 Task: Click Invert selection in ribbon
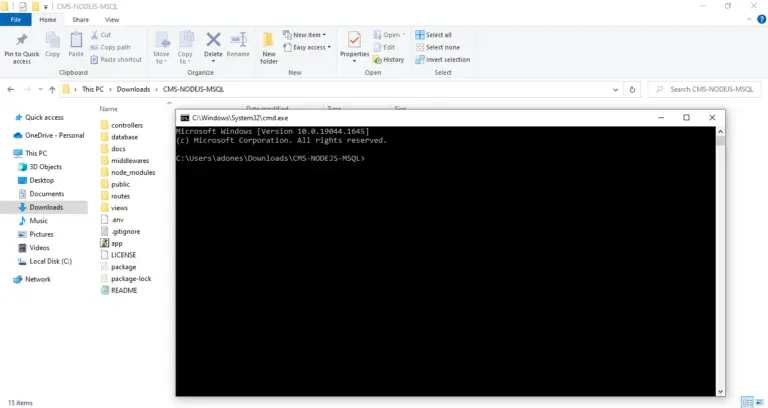[x=443, y=59]
